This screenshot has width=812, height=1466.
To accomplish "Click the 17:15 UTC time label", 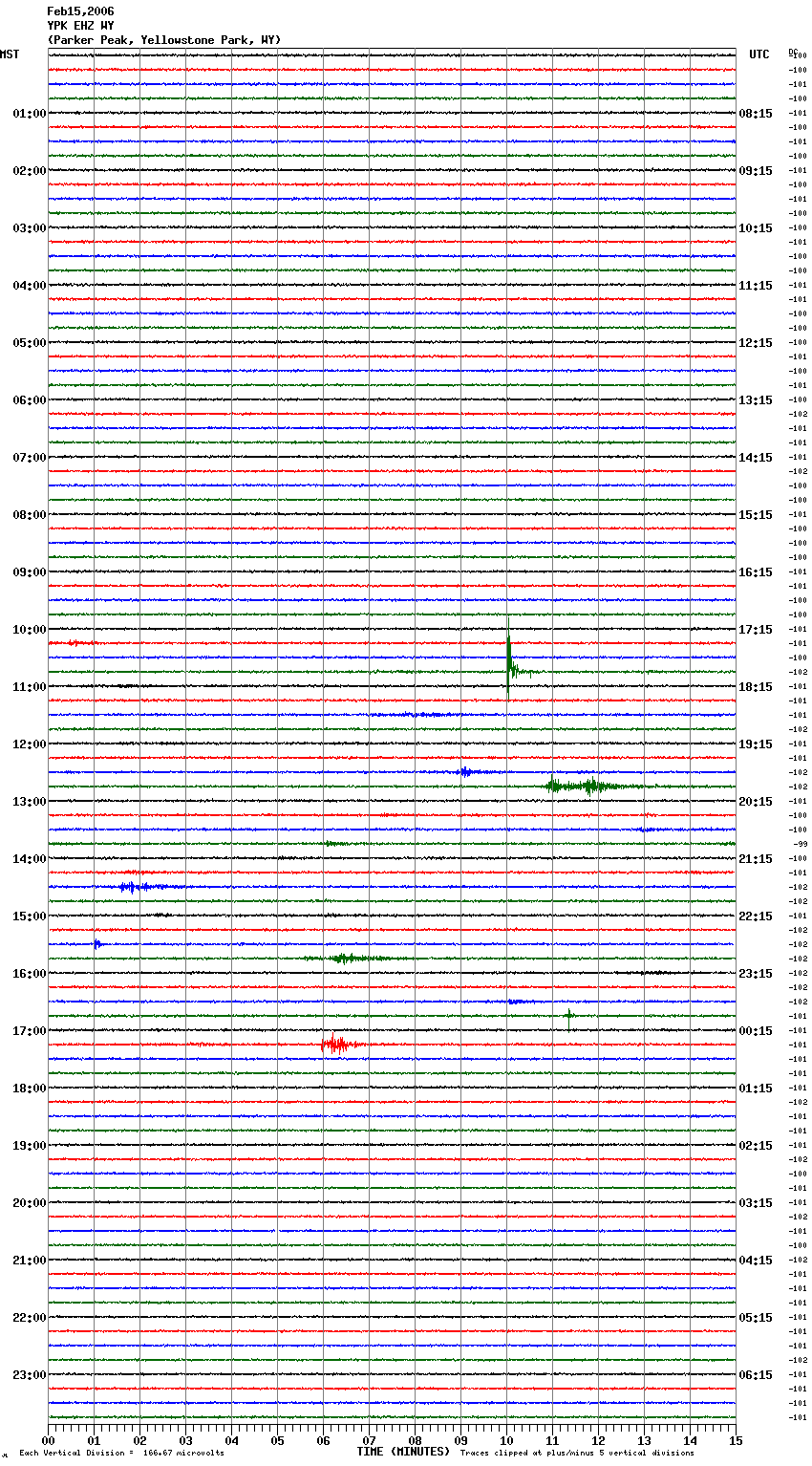I will 756,630.
